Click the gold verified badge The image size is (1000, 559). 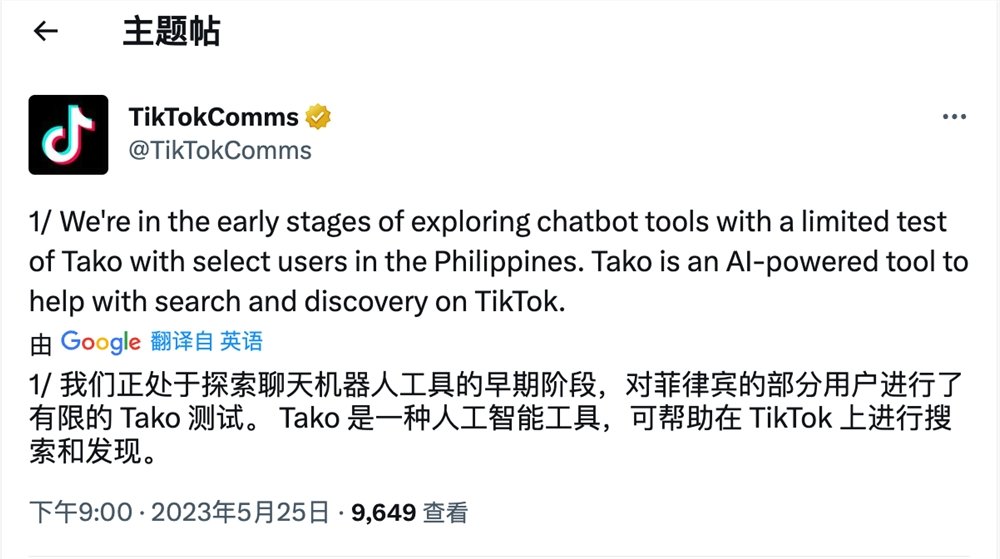point(319,117)
